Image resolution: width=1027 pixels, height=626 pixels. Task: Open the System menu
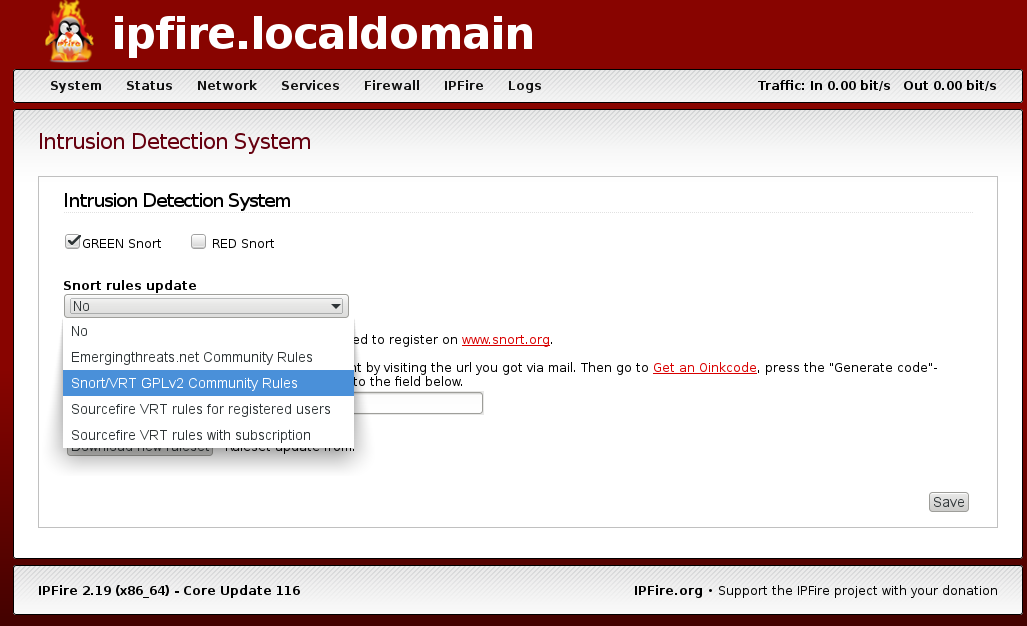[76, 86]
